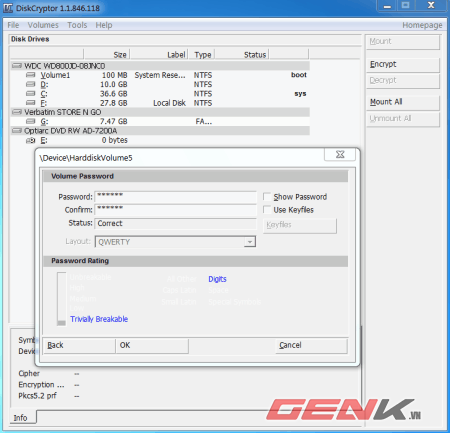Viewport: 450px width, 433px height.
Task: Click the Optiarc DVD RW device icon
Action: pyautogui.click(x=17, y=131)
